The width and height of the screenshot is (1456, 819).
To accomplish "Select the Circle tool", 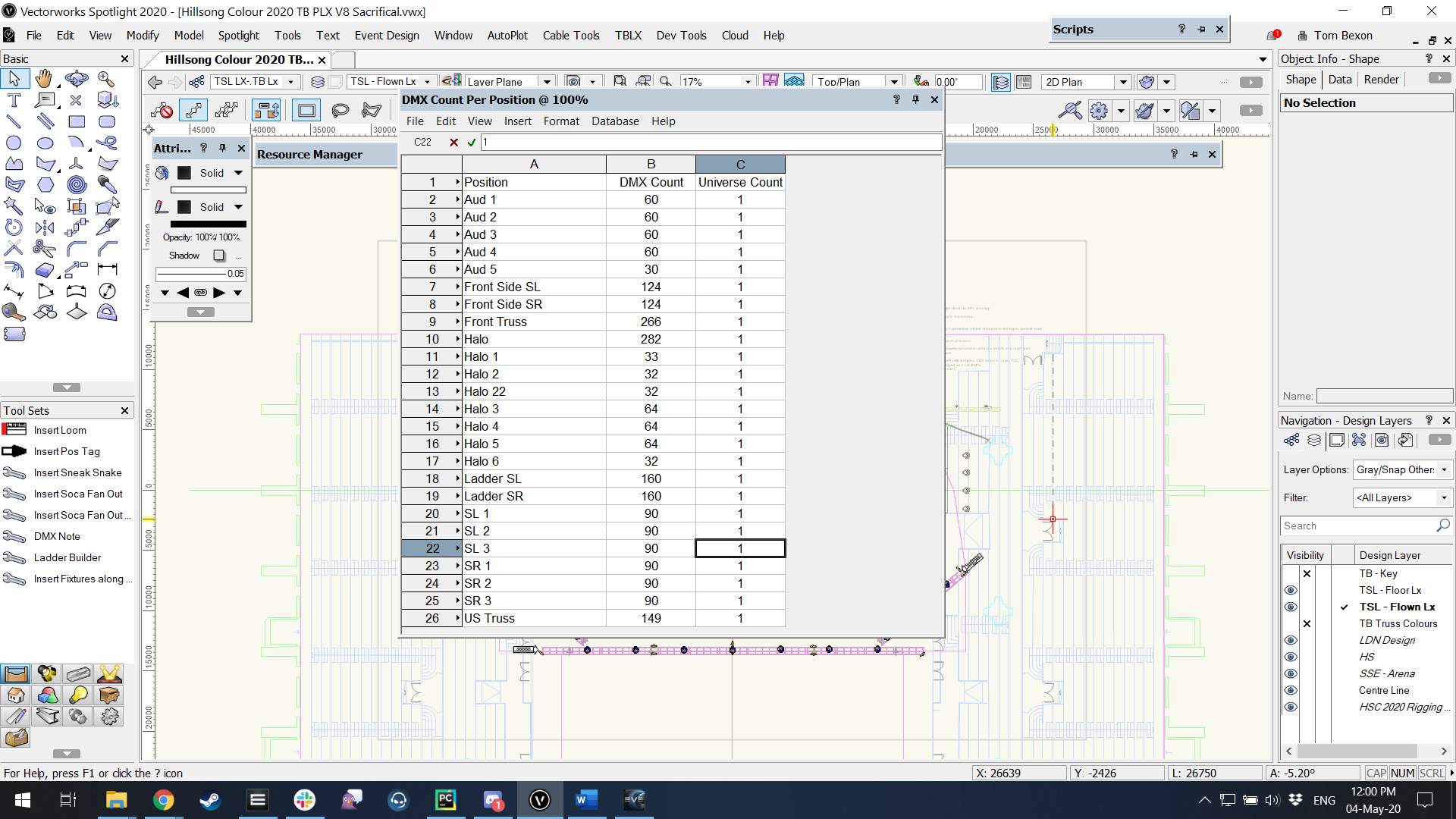I will pyautogui.click(x=14, y=143).
